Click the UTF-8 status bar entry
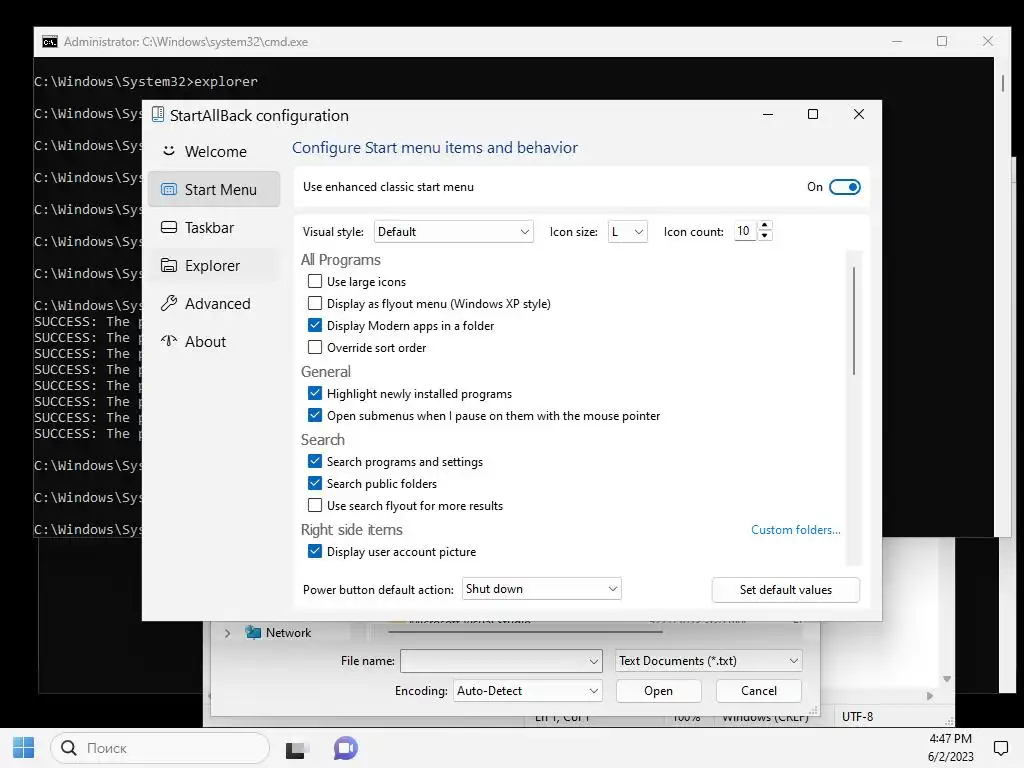The width and height of the screenshot is (1024, 768). (x=857, y=716)
